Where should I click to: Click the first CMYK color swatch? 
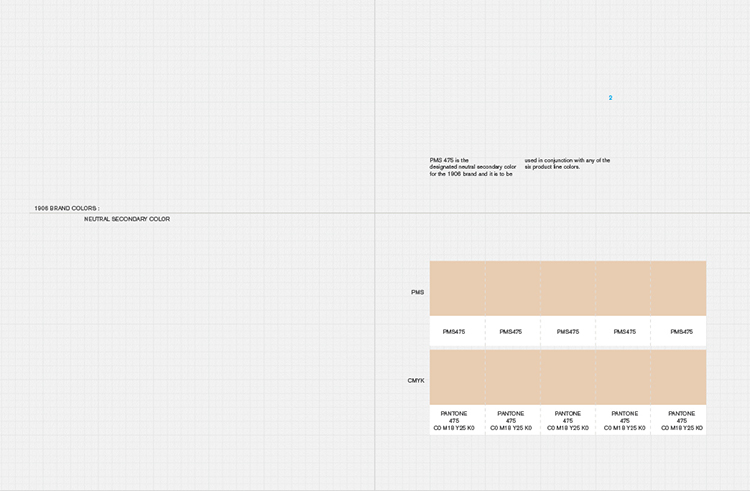coord(457,377)
